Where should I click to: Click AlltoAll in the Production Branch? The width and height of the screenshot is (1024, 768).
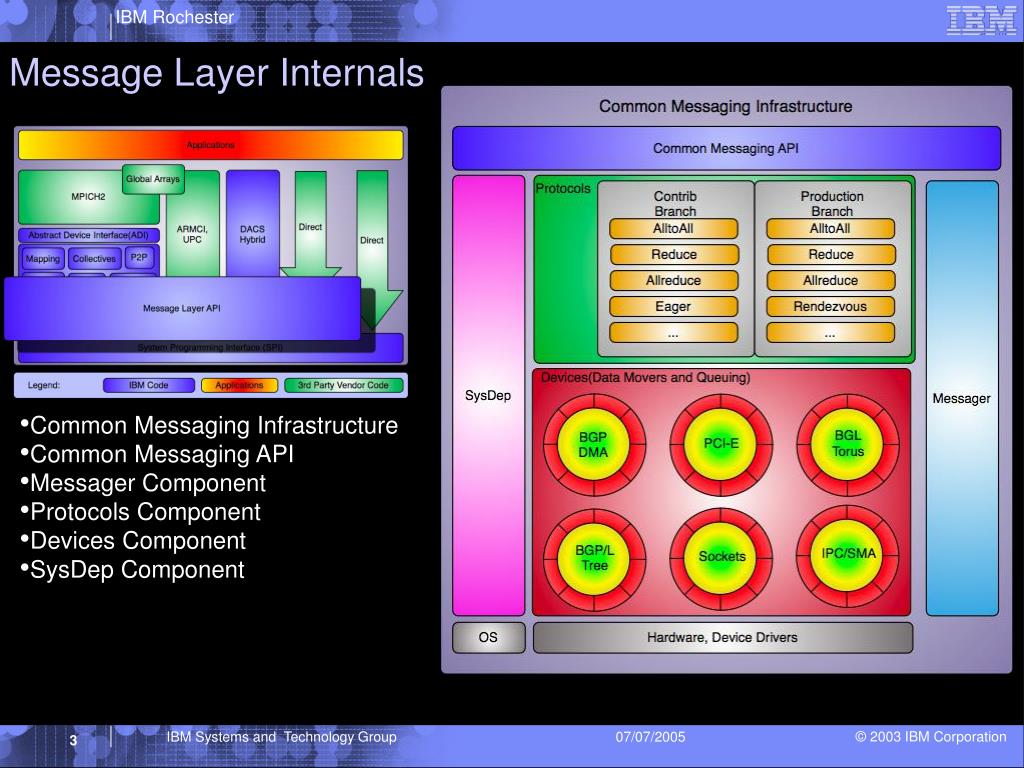tap(831, 229)
